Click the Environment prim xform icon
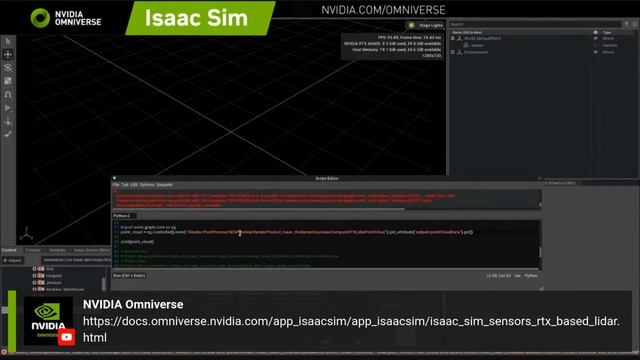Image resolution: width=640 pixels, height=360 pixels. (x=459, y=52)
